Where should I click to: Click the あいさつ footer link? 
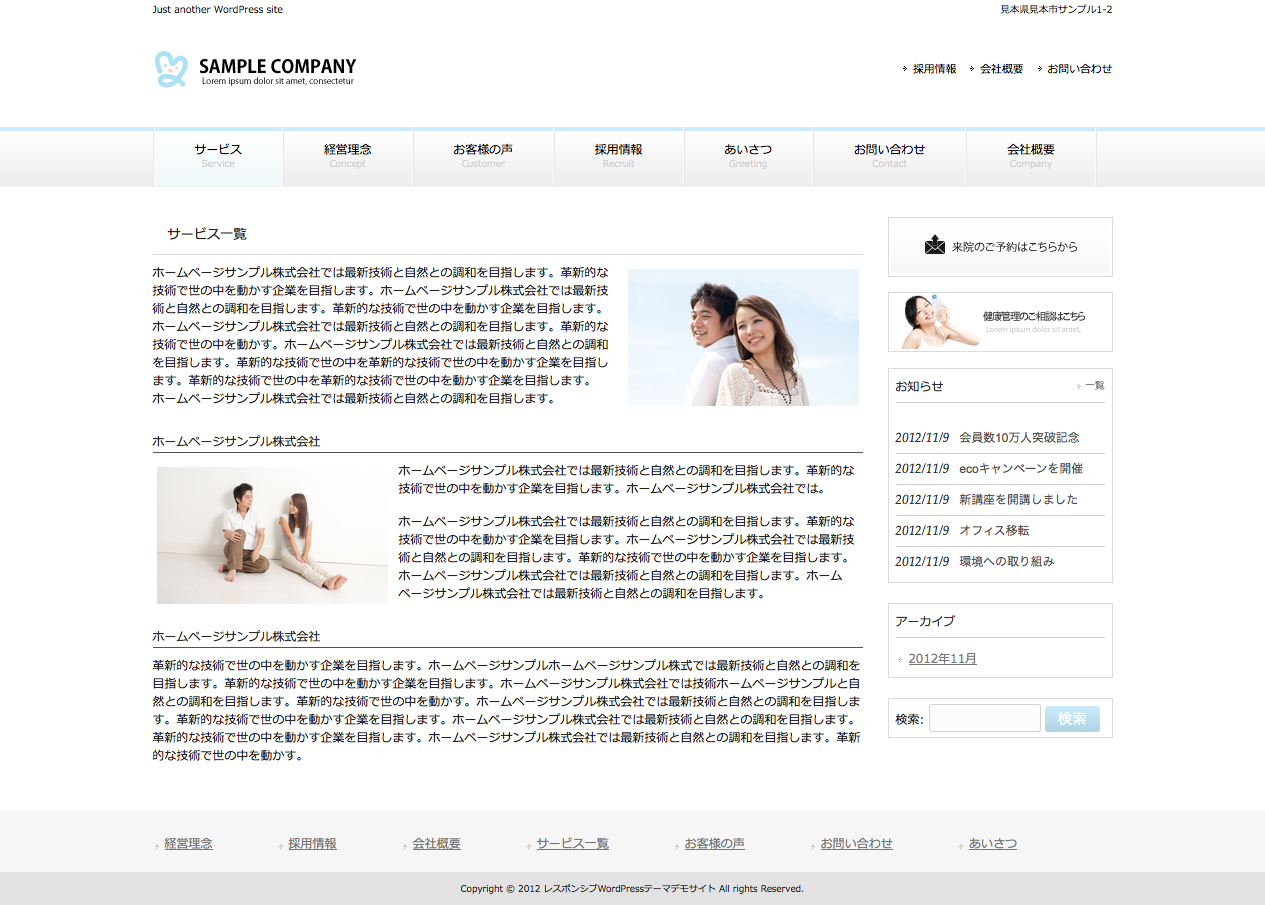[992, 844]
